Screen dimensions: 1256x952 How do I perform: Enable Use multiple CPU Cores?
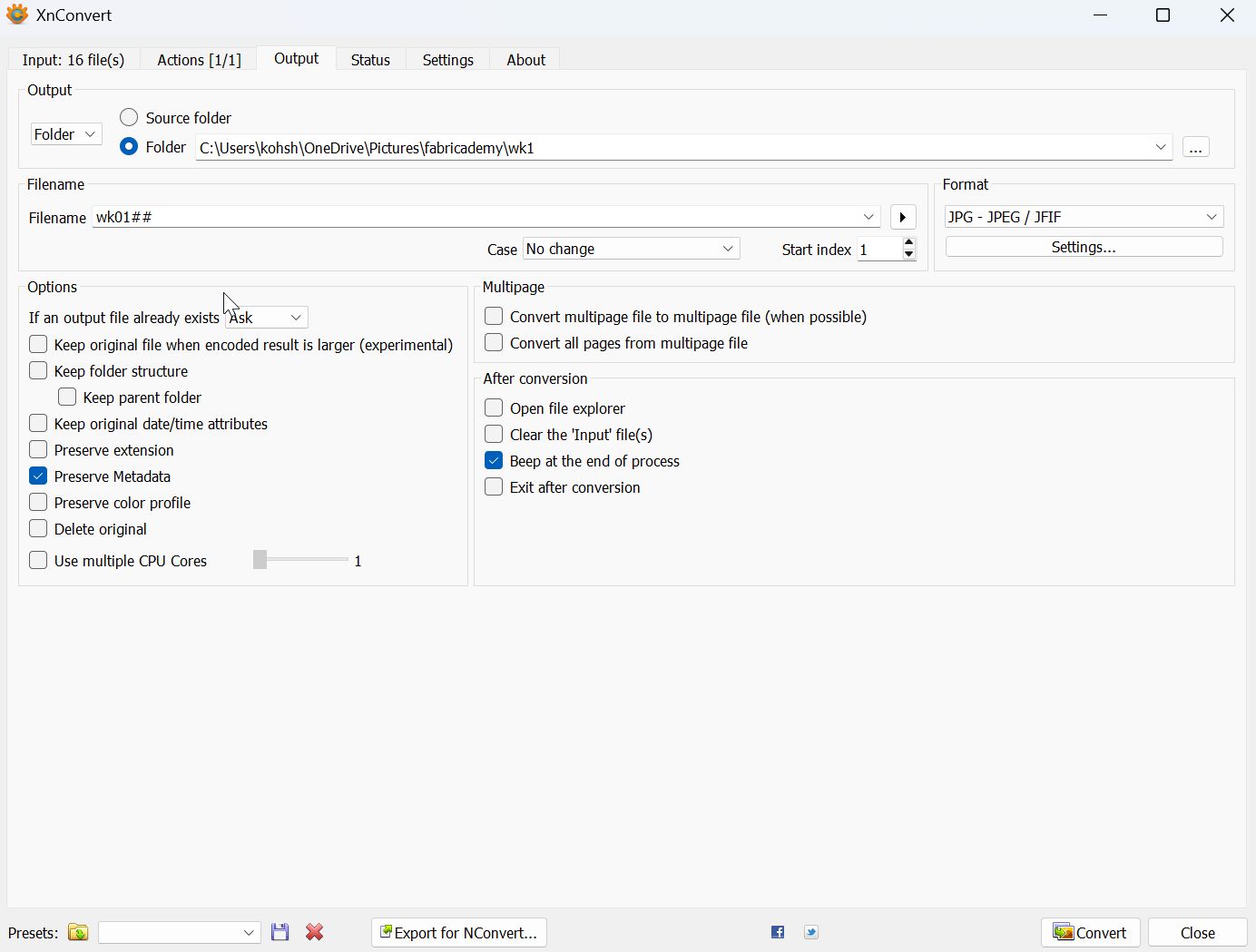[x=38, y=560]
